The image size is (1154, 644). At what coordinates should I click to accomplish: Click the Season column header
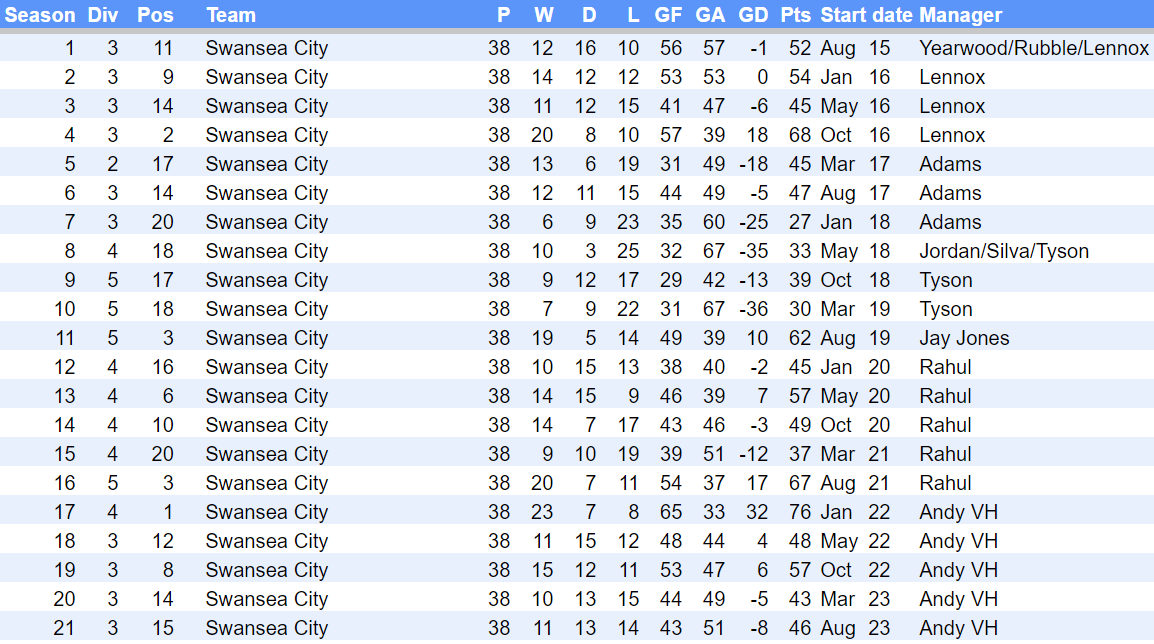pyautogui.click(x=40, y=15)
